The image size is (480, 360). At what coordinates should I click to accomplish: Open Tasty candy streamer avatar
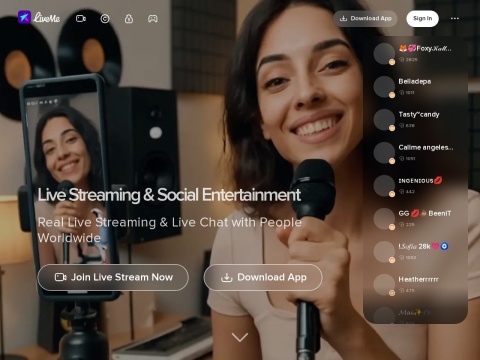tap(384, 119)
